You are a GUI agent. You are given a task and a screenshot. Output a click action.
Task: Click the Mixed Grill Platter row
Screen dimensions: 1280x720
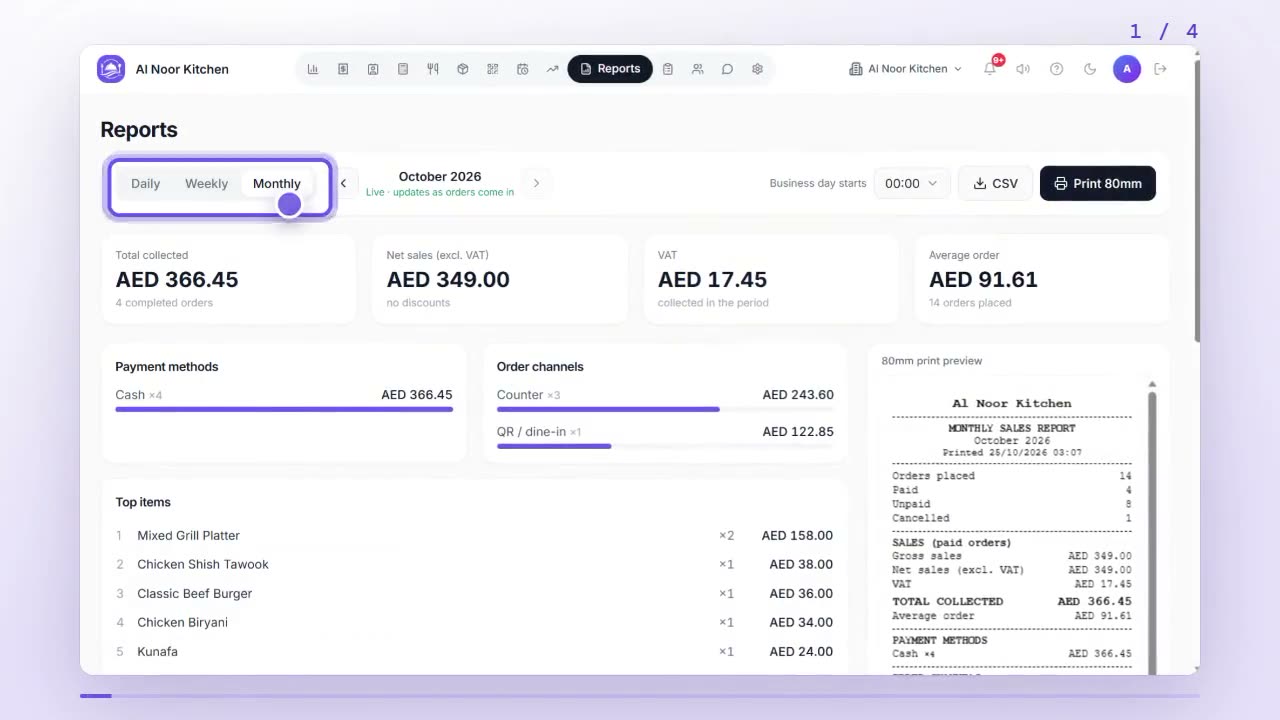(474, 536)
